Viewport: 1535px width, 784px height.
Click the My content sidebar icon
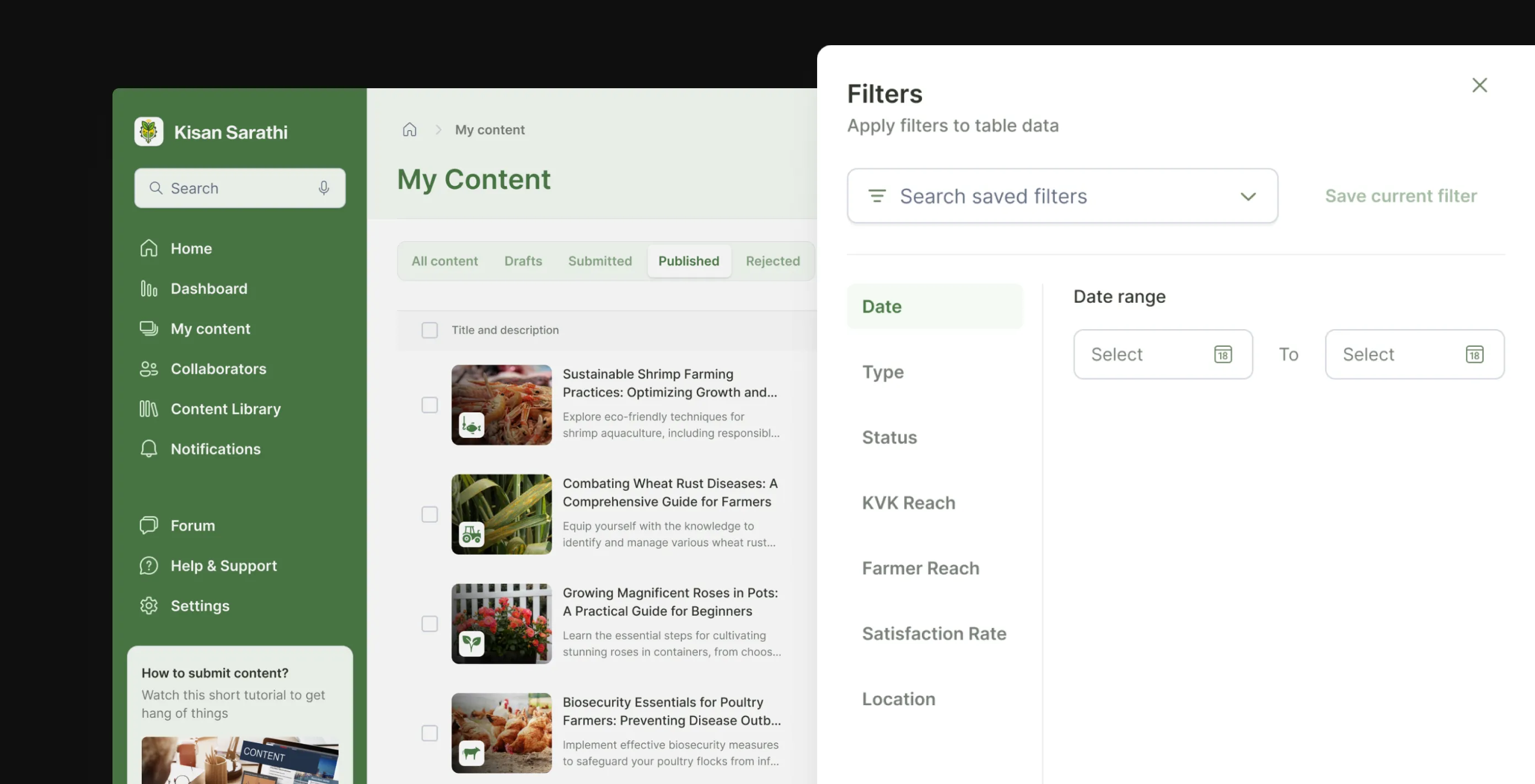[149, 328]
